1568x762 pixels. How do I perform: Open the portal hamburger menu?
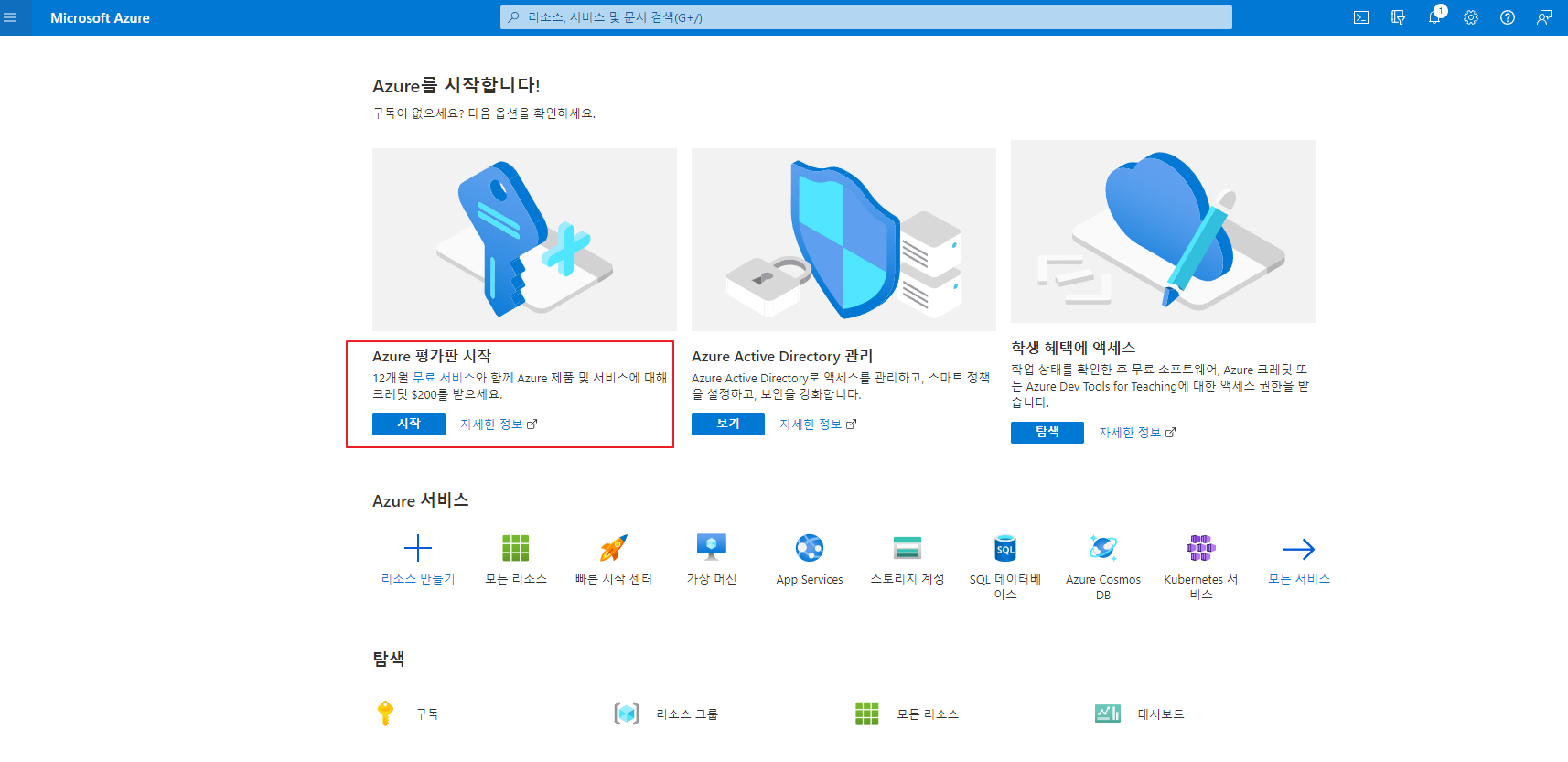point(11,17)
